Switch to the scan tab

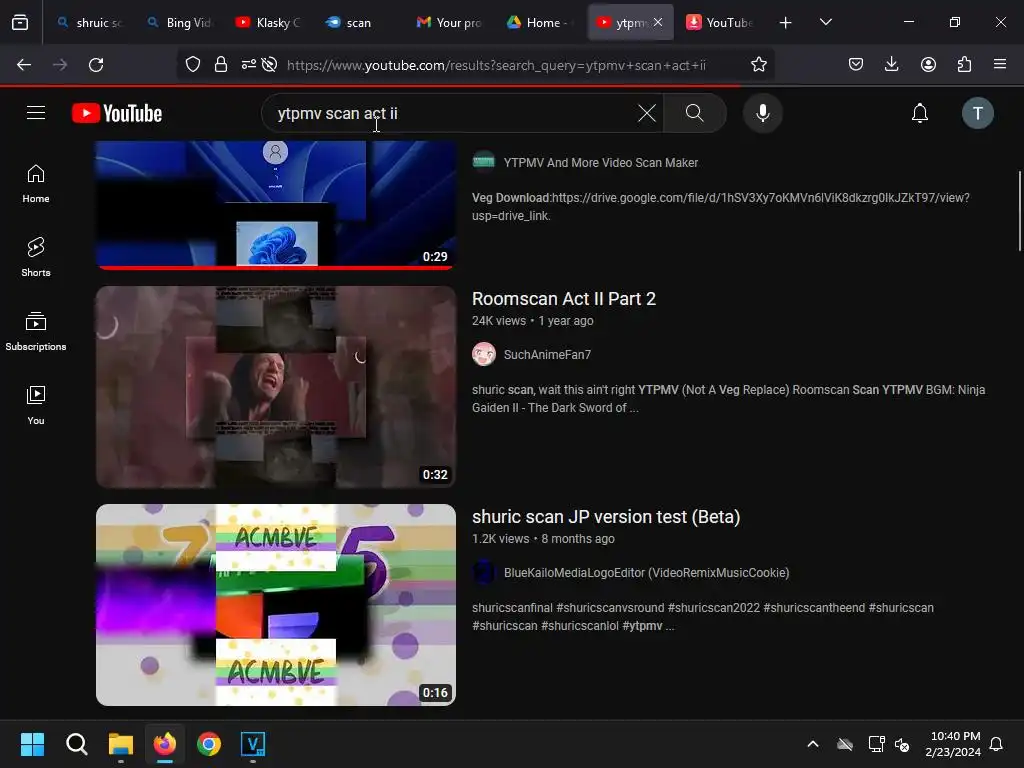click(x=358, y=23)
